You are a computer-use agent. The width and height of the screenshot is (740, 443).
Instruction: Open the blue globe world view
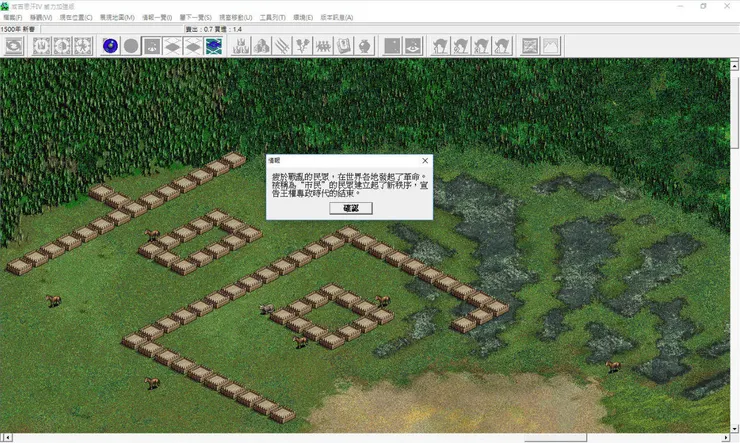click(110, 46)
